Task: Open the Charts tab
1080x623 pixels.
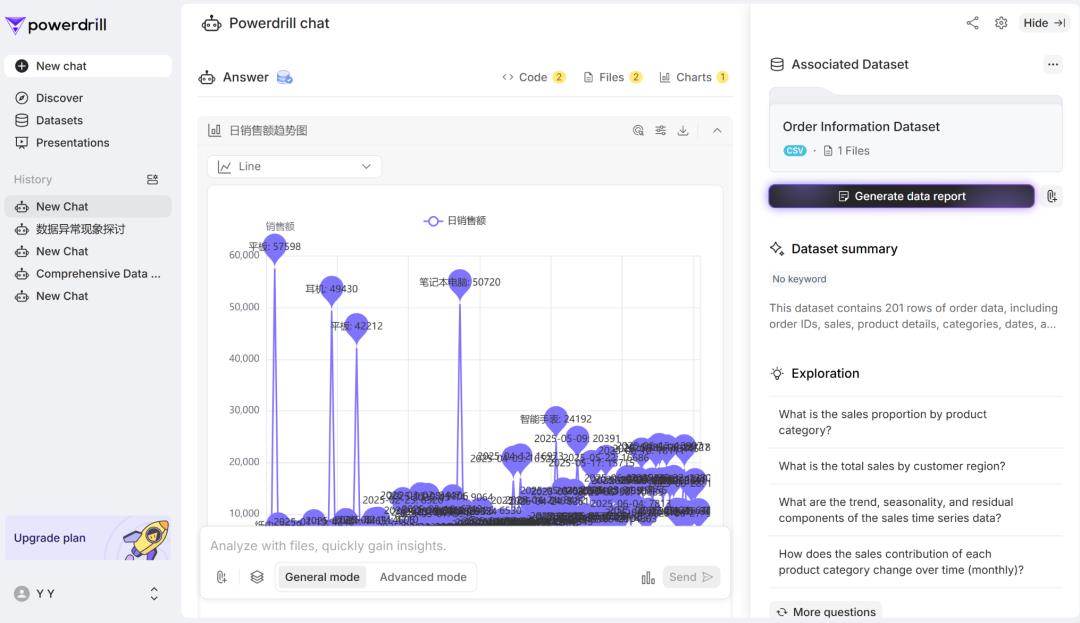Action: (x=693, y=77)
